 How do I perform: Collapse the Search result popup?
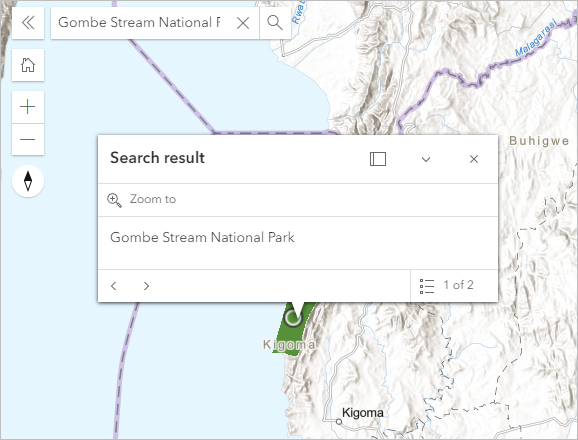coord(426,159)
